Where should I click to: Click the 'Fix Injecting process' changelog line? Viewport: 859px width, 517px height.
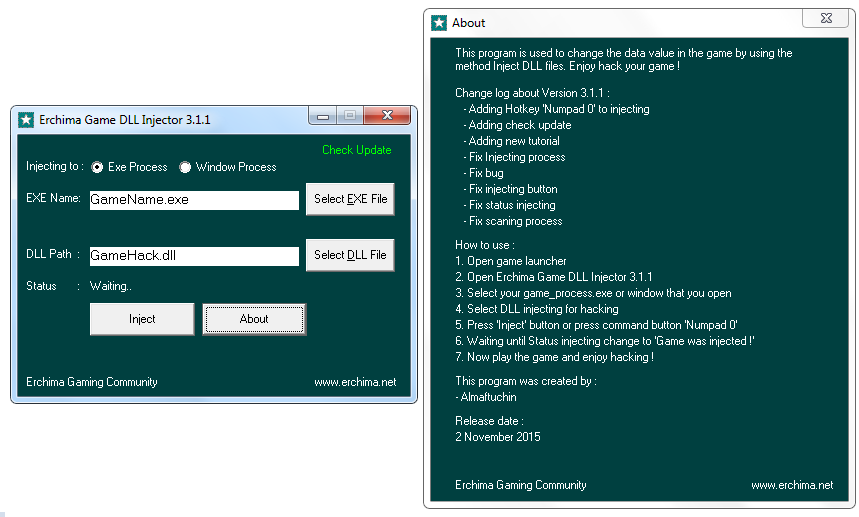514,157
